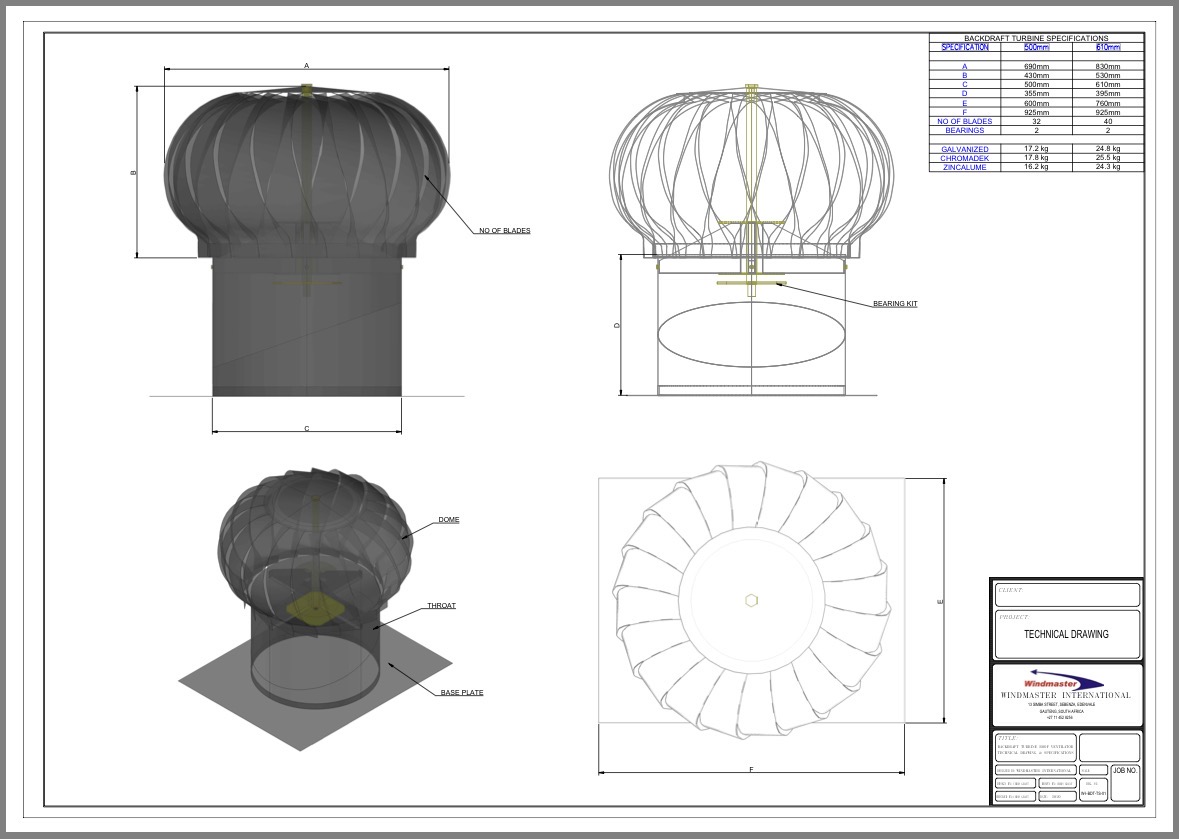Select the 610mm column header
The height and width of the screenshot is (839, 1179).
pos(1107,47)
